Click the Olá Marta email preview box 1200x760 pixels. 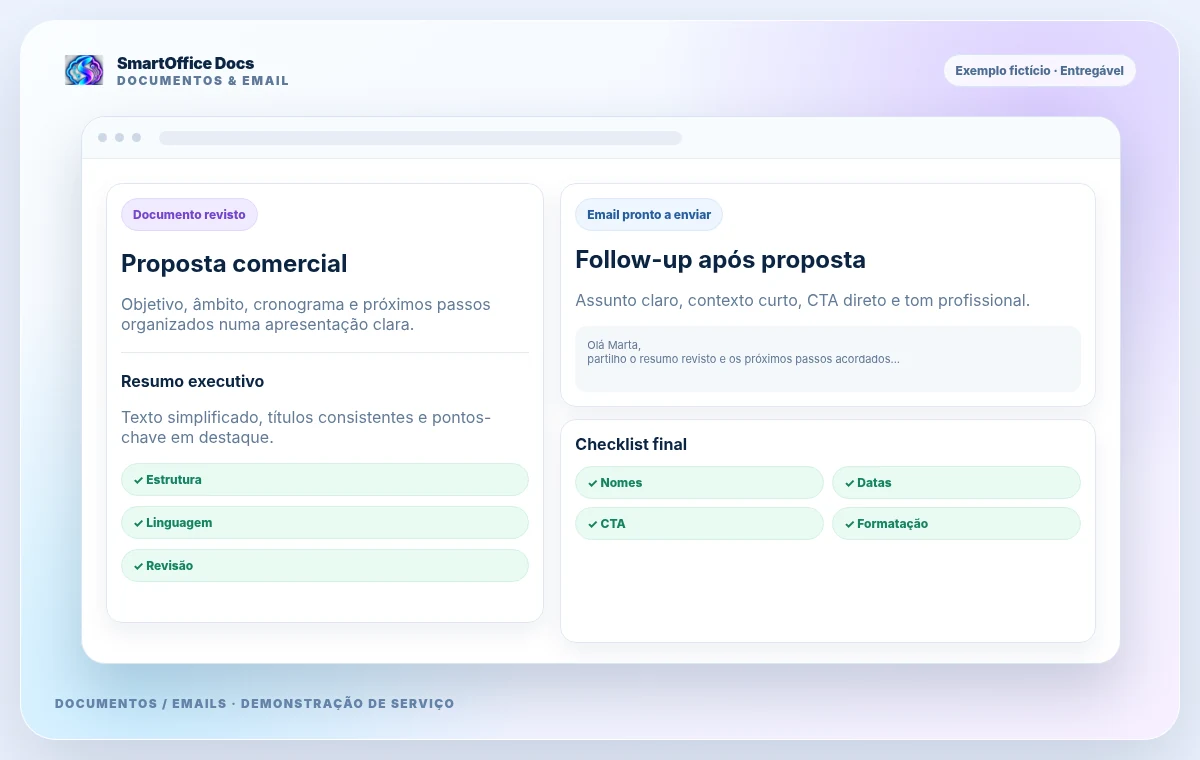(x=828, y=359)
